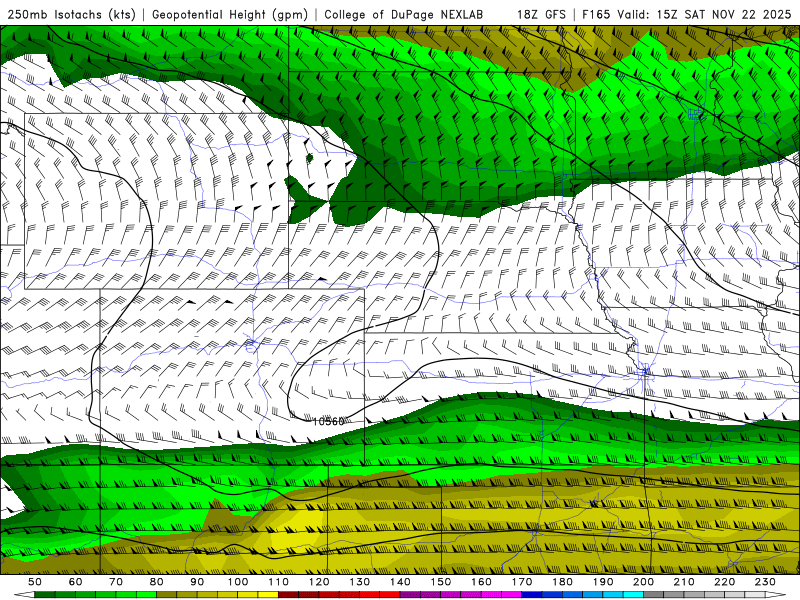800x600 pixels.
Task: Click the 'F165 Valid: 15Z SAT NOV 22 2025' text
Action: pos(687,14)
